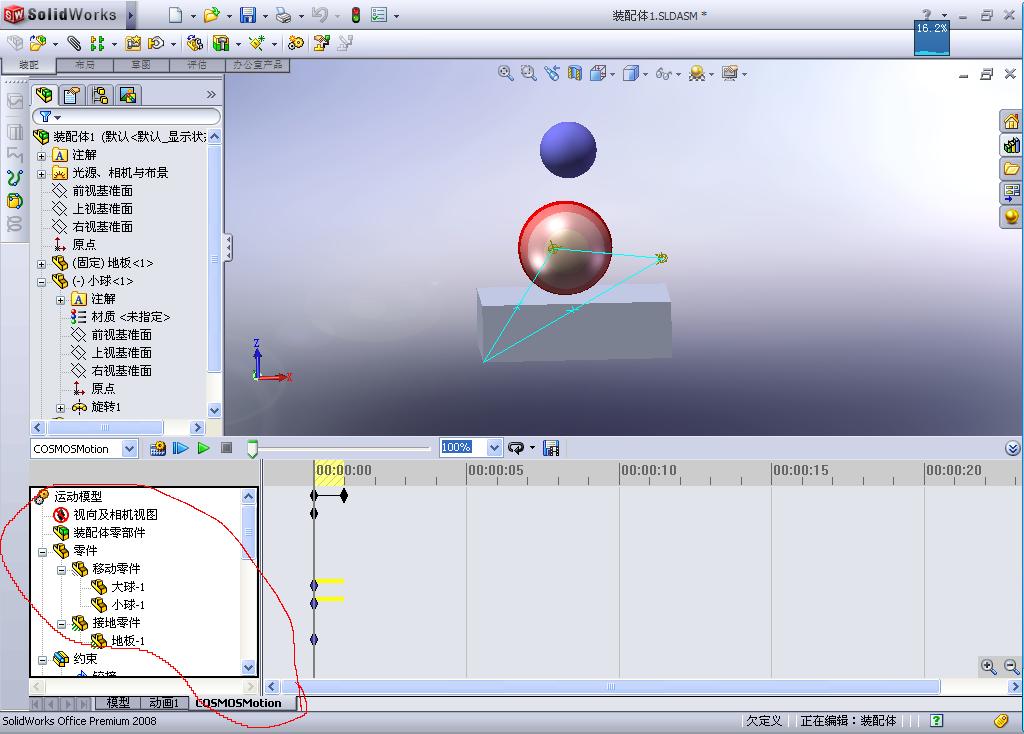The image size is (1024, 734).
Task: Expand the panel tabs double chevron
Action: 211,95
